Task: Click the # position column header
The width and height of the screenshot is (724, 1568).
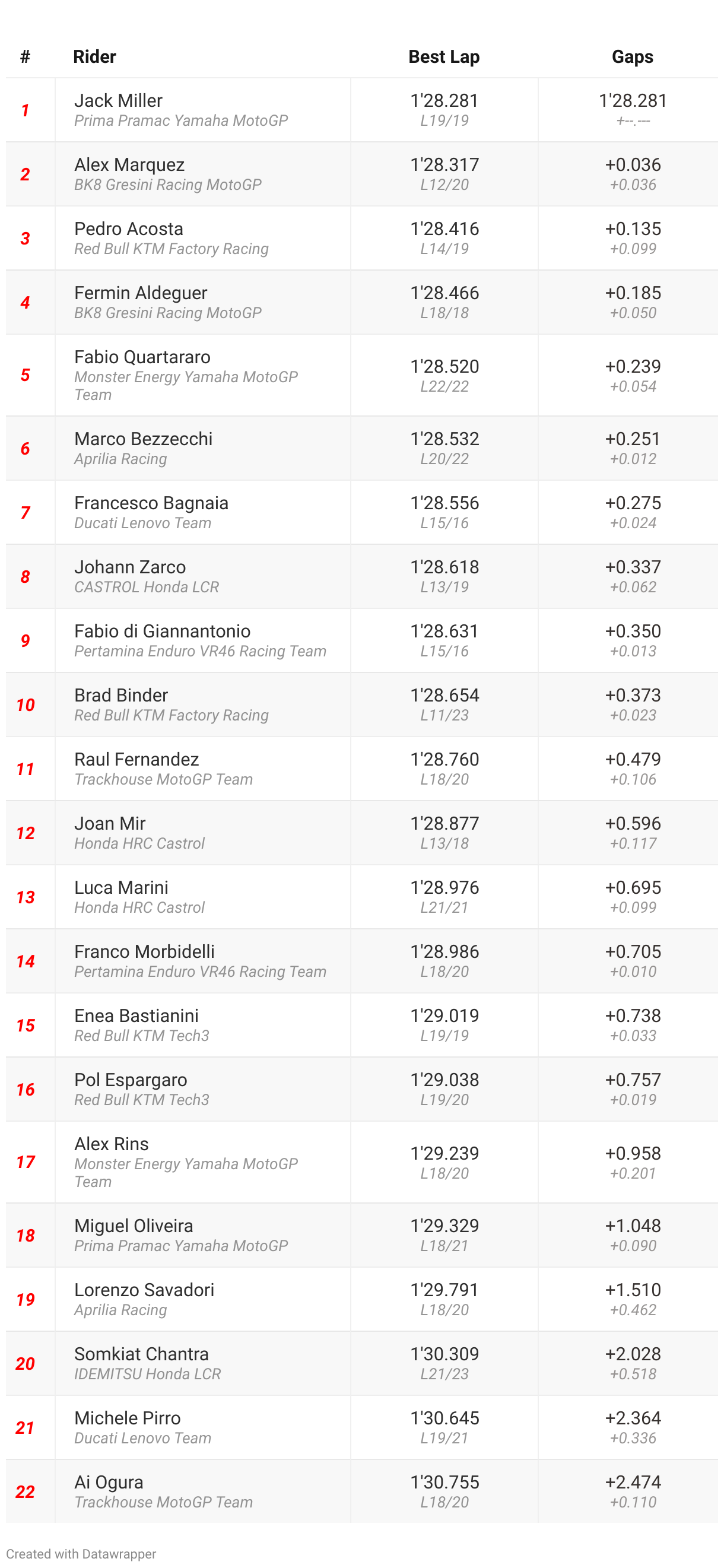Action: [25, 56]
